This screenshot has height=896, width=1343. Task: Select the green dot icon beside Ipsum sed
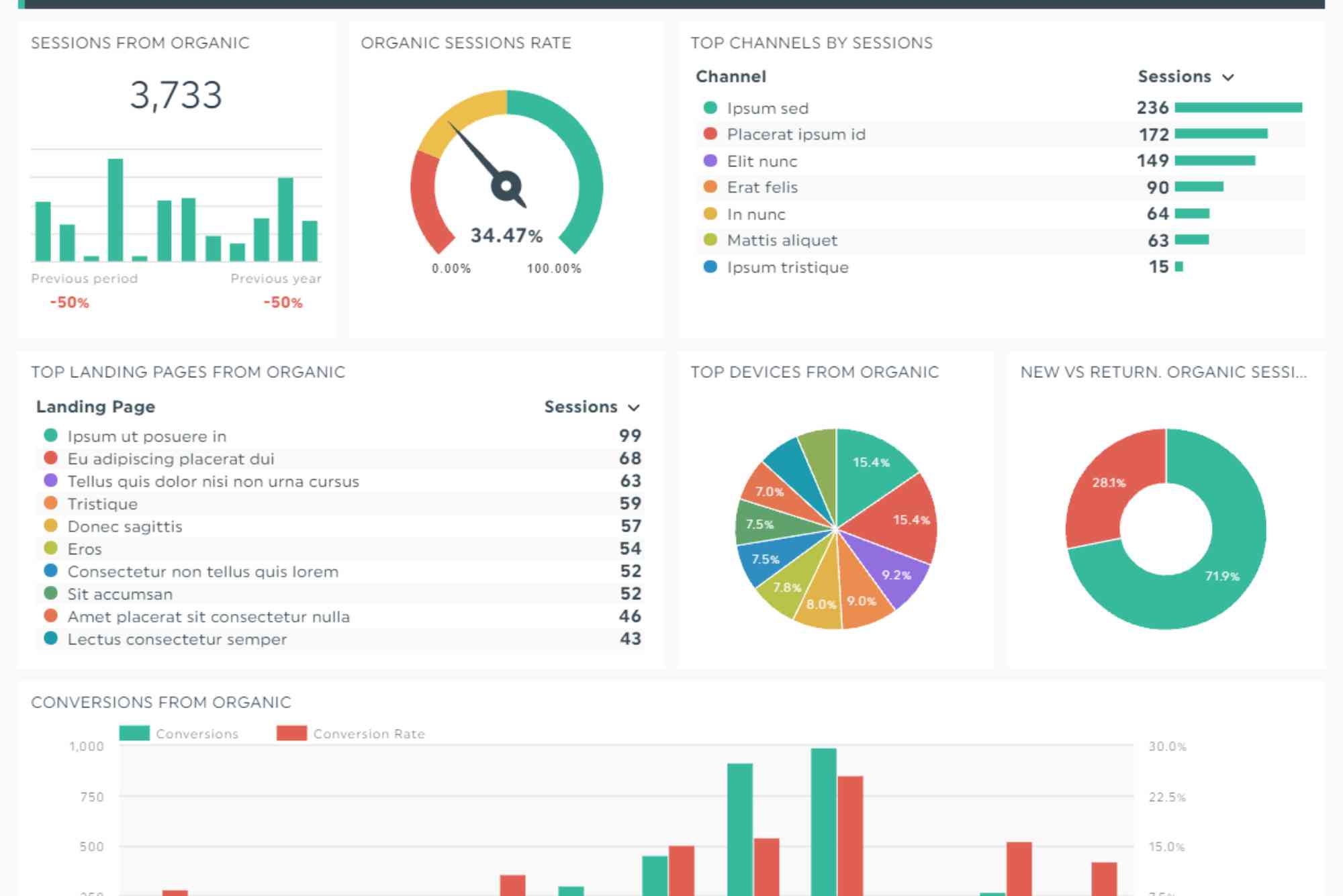tap(709, 107)
